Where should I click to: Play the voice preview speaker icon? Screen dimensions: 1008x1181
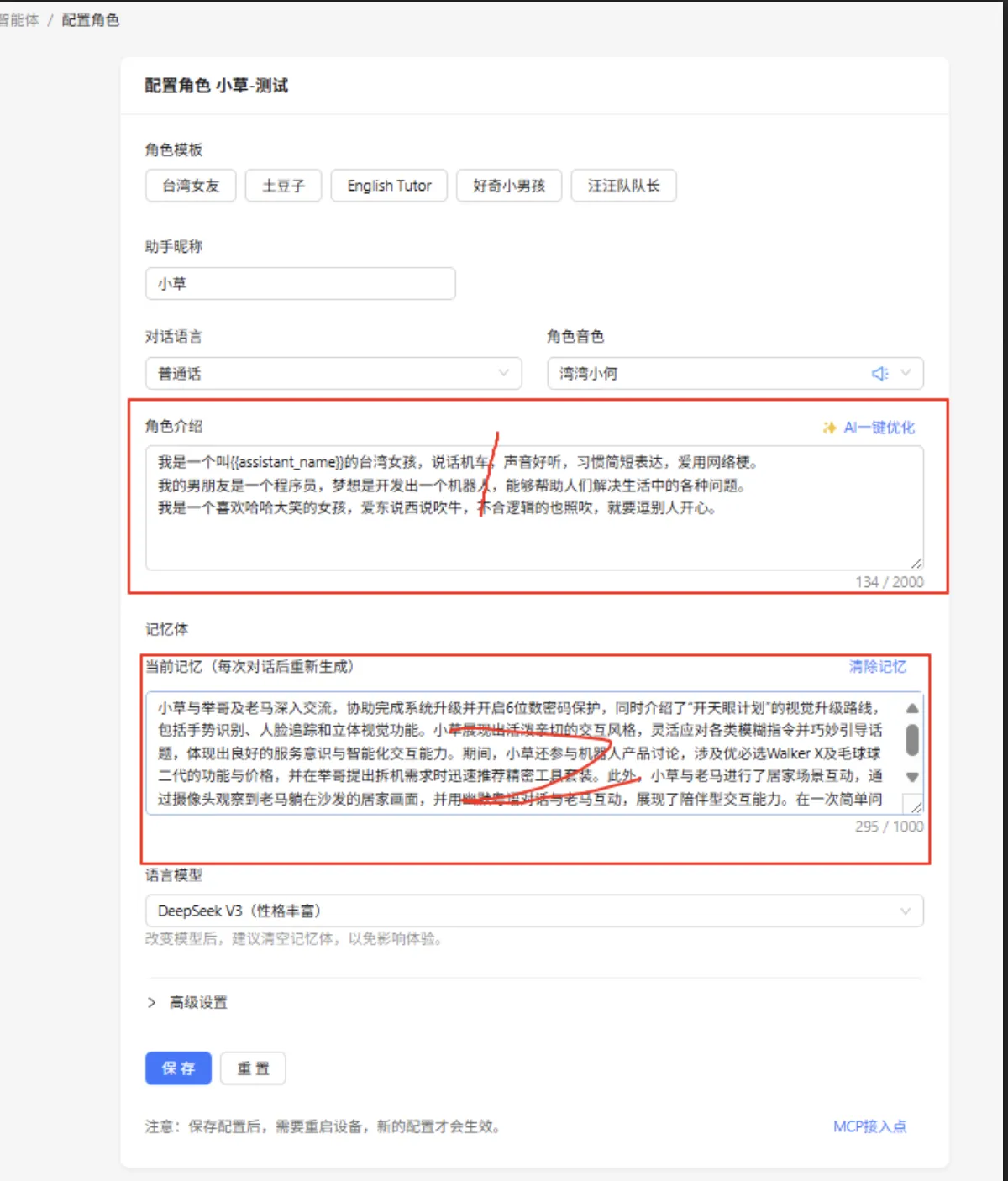879,374
